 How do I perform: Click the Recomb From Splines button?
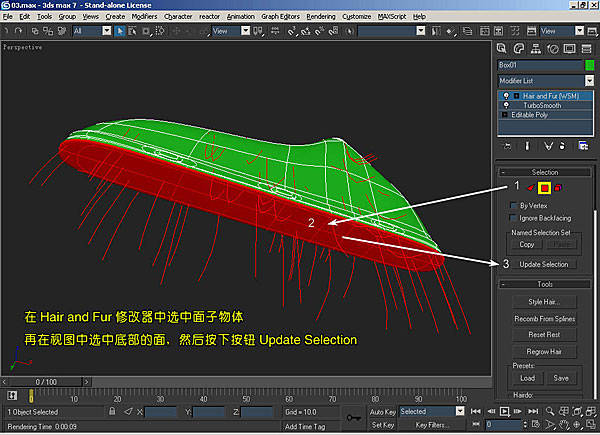(x=544, y=319)
